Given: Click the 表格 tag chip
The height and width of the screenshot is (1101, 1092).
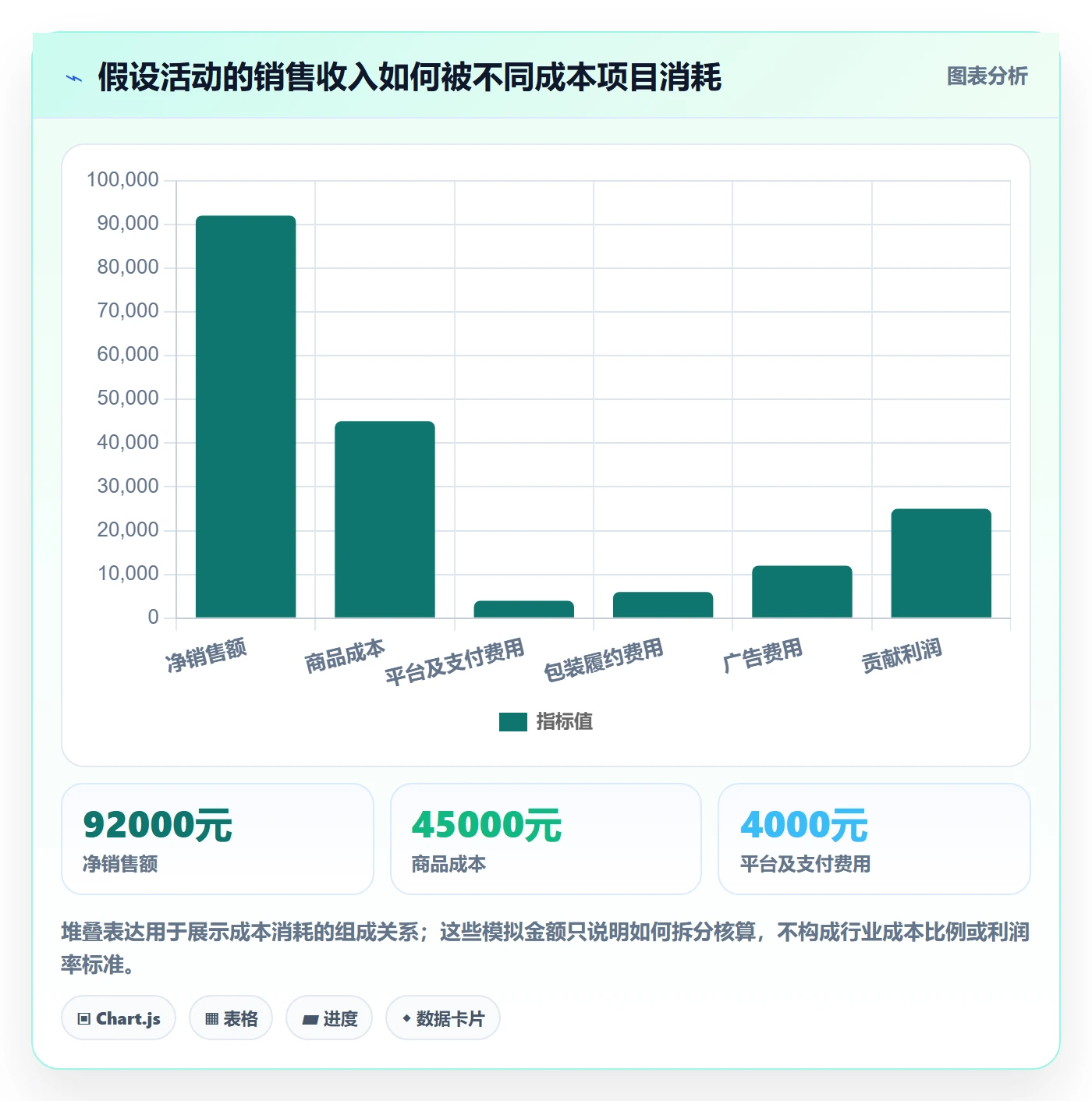Looking at the screenshot, I should click(x=231, y=1018).
